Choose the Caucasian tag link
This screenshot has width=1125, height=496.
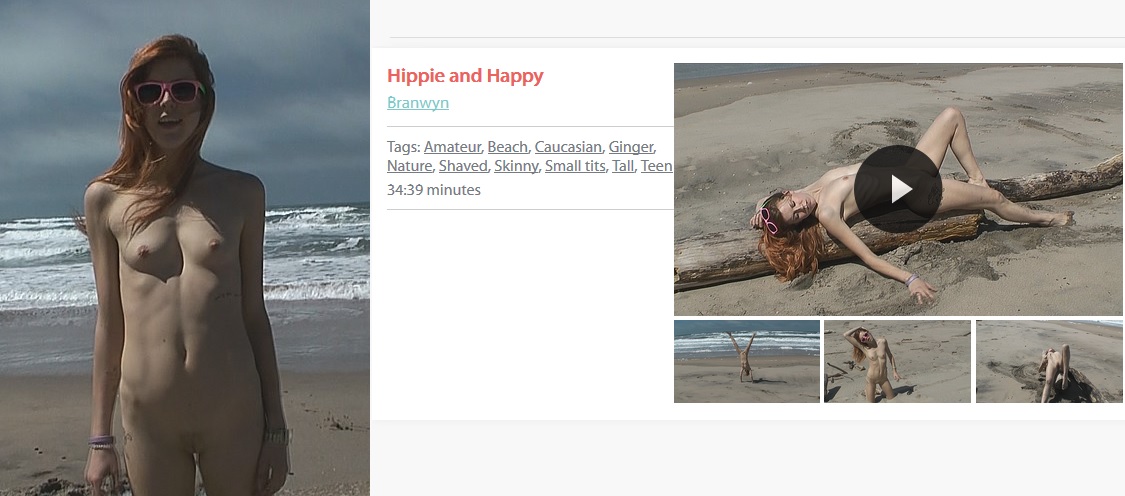coord(568,146)
